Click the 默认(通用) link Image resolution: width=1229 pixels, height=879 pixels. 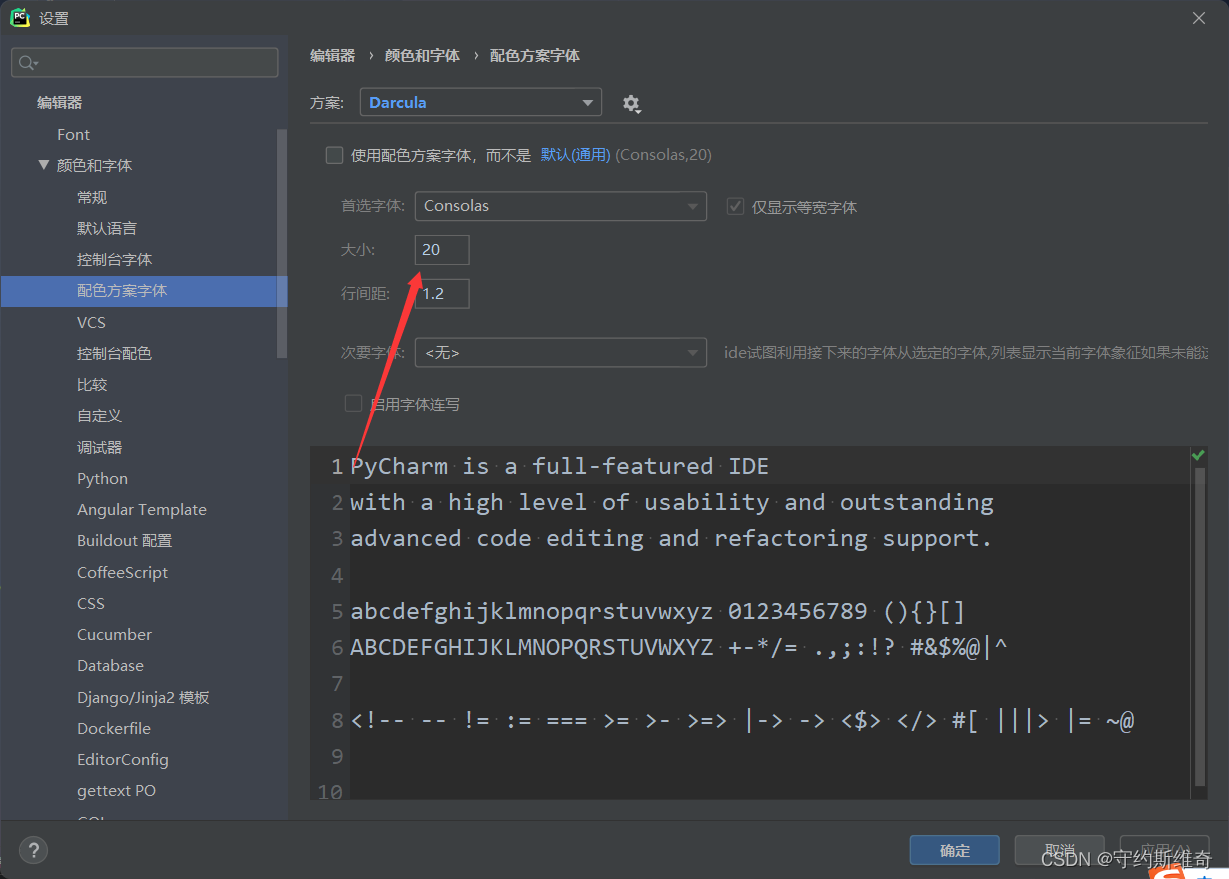tap(575, 155)
